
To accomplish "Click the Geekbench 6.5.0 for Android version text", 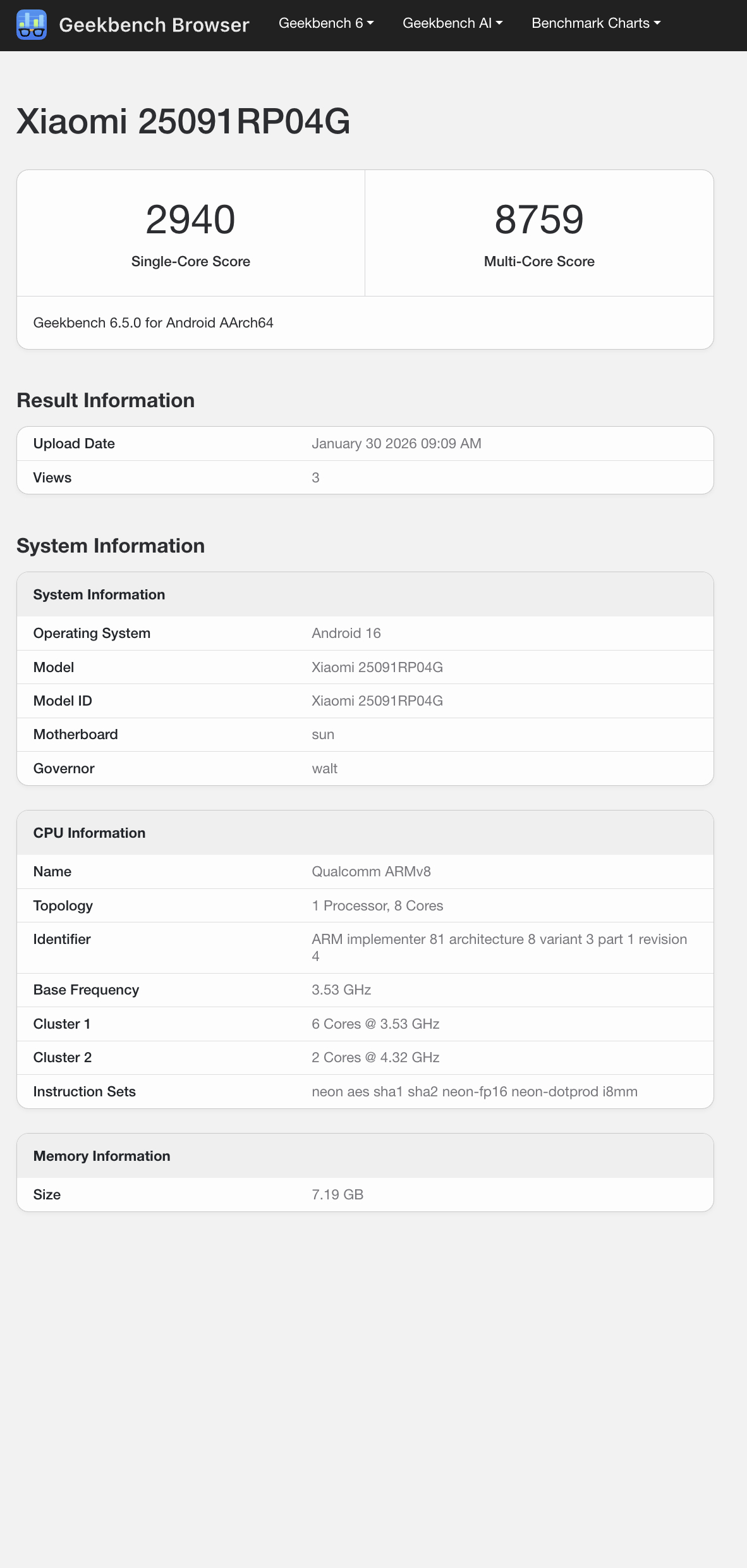I will [153, 323].
